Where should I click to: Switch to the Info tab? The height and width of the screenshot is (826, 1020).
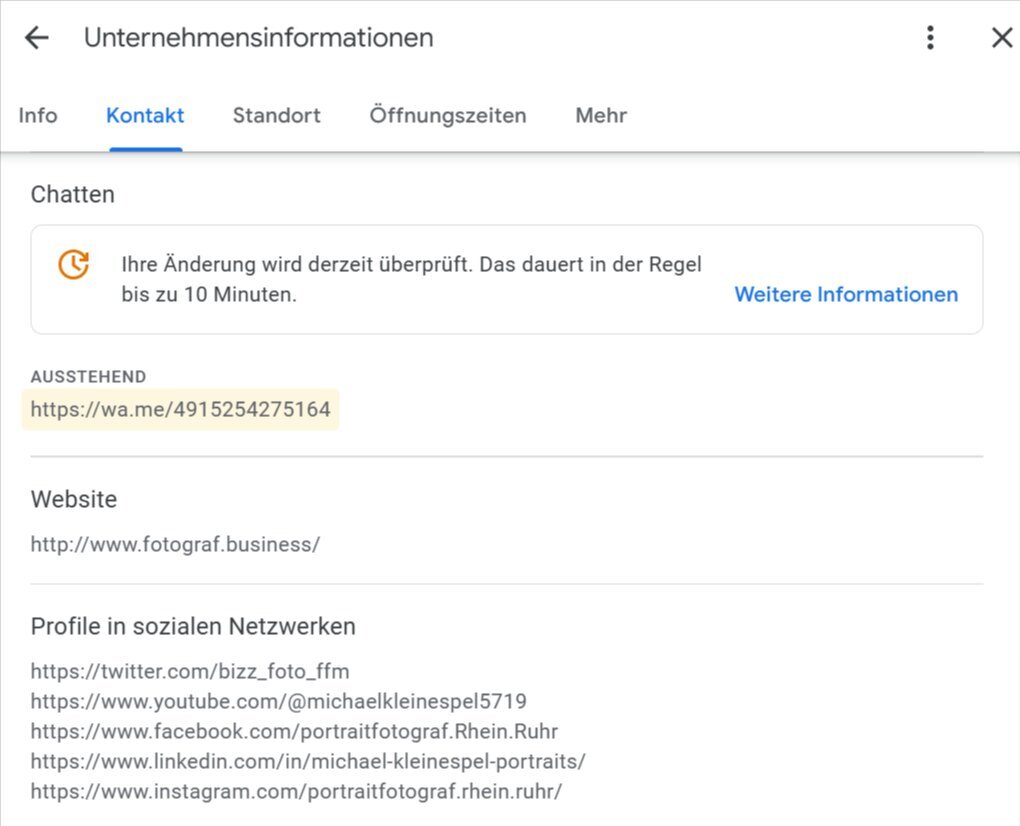point(38,115)
